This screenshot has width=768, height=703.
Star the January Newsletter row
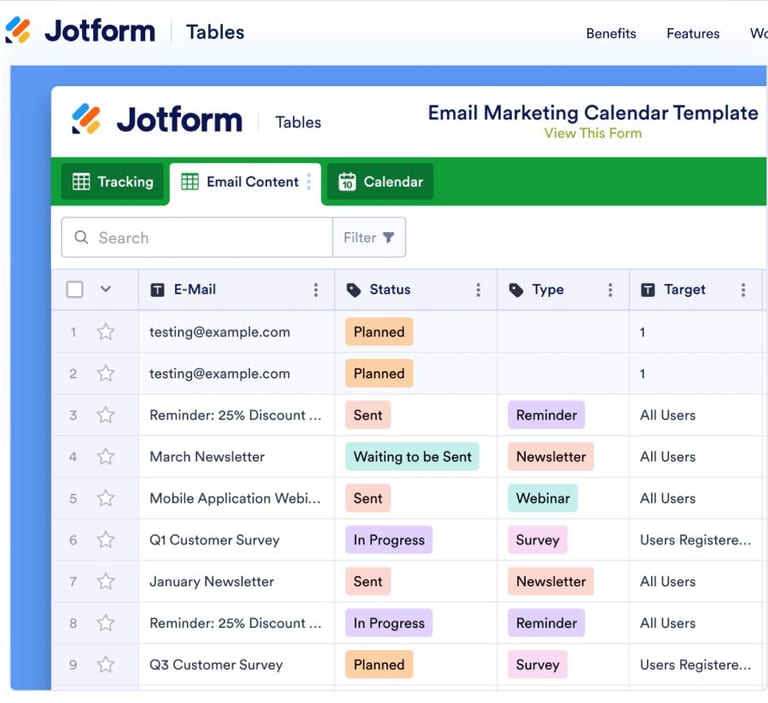pyautogui.click(x=105, y=582)
